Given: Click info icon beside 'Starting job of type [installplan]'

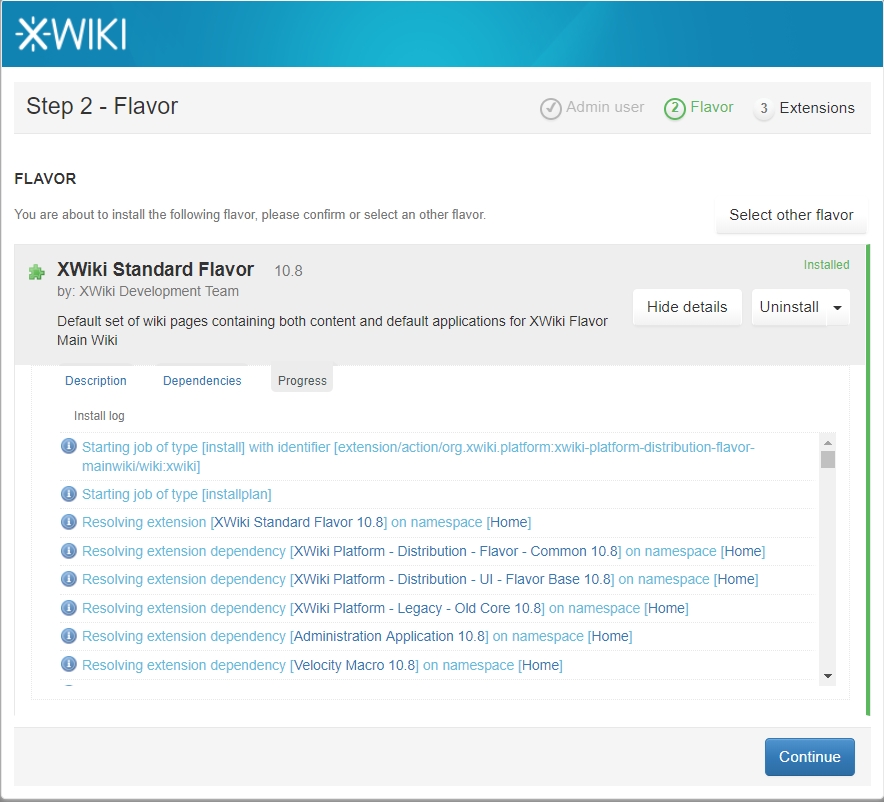Looking at the screenshot, I should pyautogui.click(x=69, y=494).
